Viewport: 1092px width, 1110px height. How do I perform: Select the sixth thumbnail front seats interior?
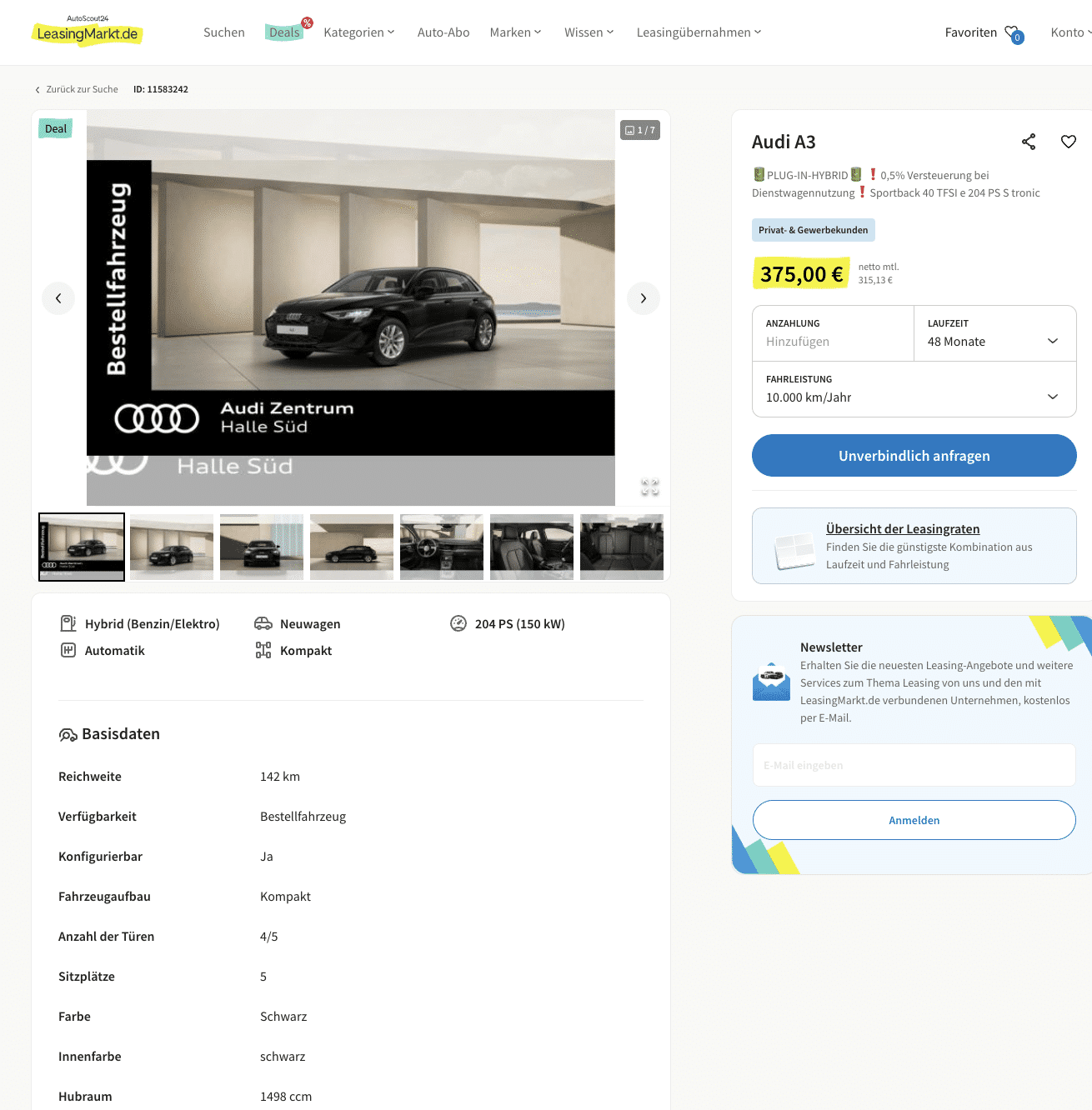click(x=532, y=547)
